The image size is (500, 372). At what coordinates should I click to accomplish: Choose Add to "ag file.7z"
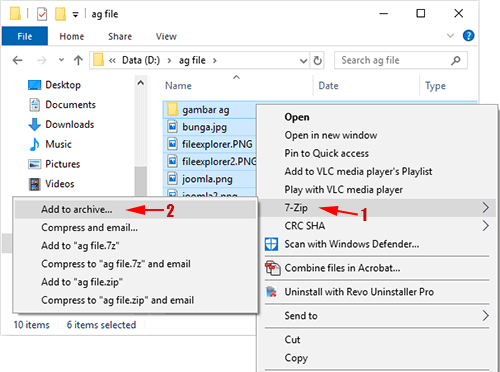[135, 246]
